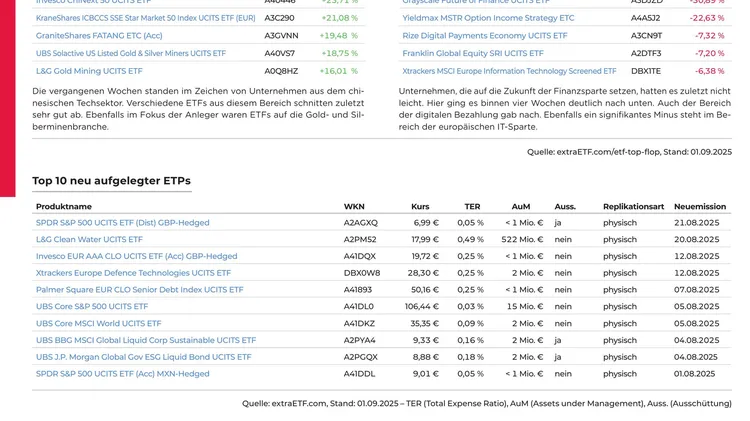
Task: Select AuM value 15 Mio. €
Action: click(525, 307)
